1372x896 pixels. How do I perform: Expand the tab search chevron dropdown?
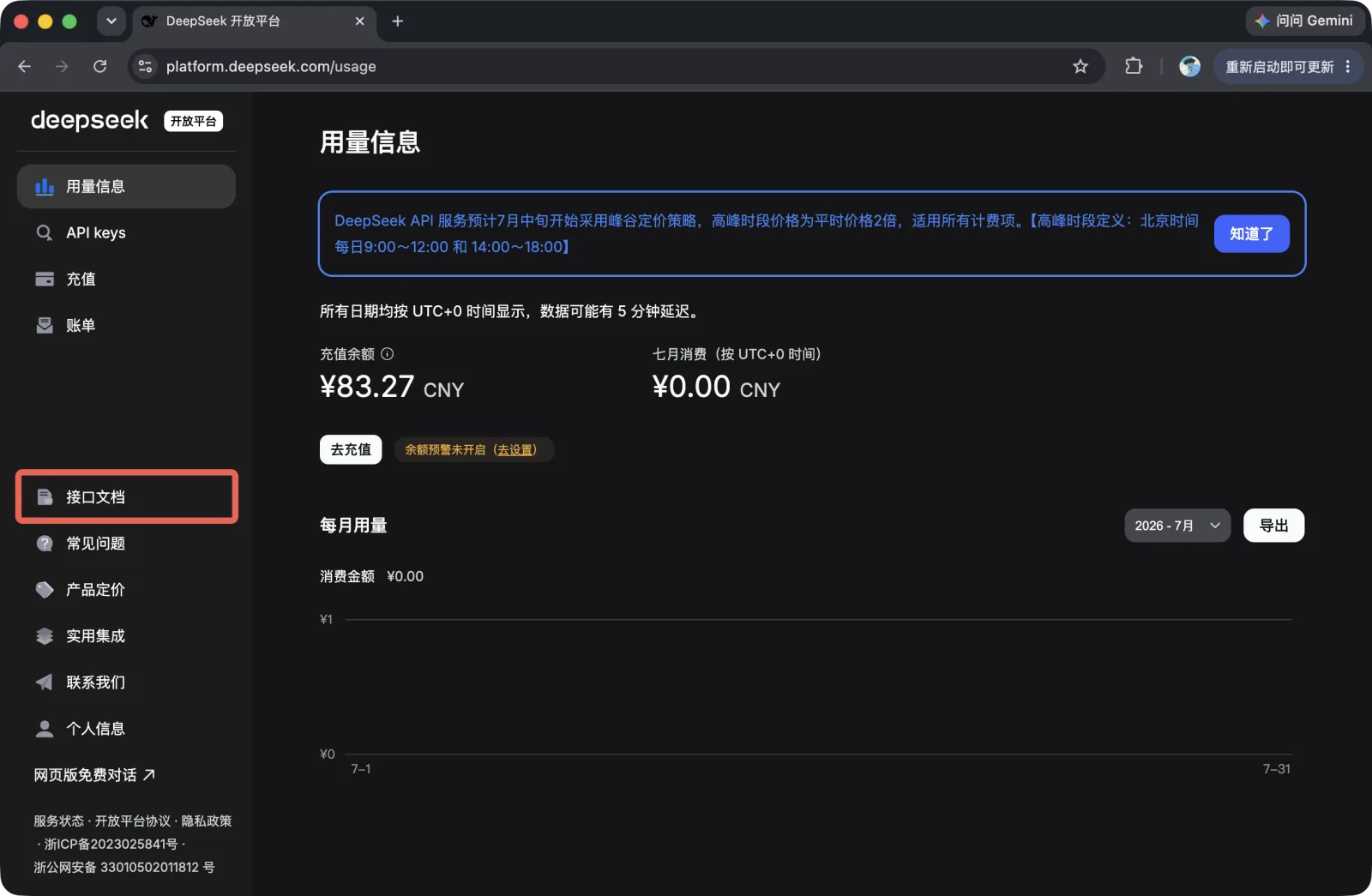111,21
